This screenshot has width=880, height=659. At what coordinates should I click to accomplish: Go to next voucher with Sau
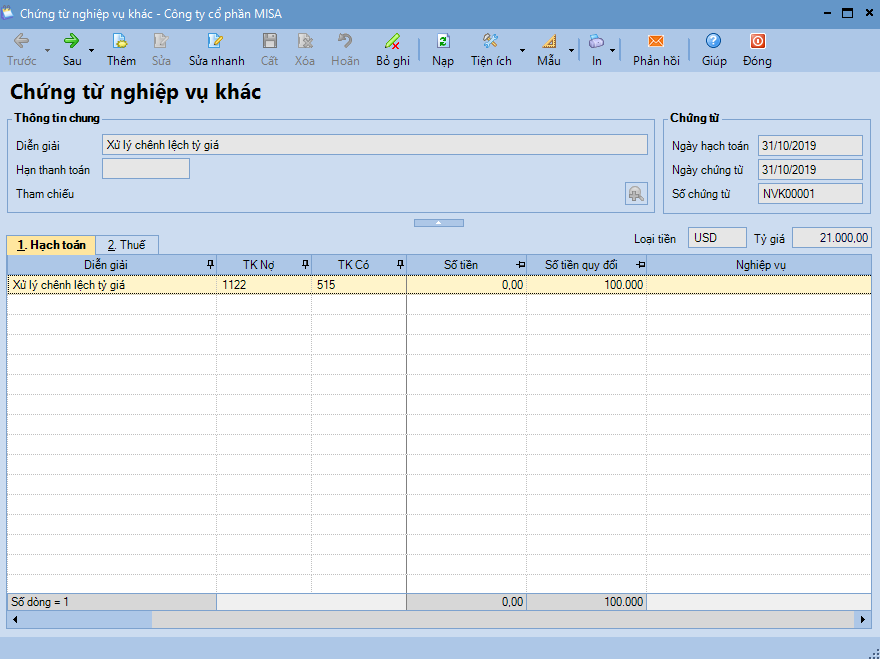(72, 50)
